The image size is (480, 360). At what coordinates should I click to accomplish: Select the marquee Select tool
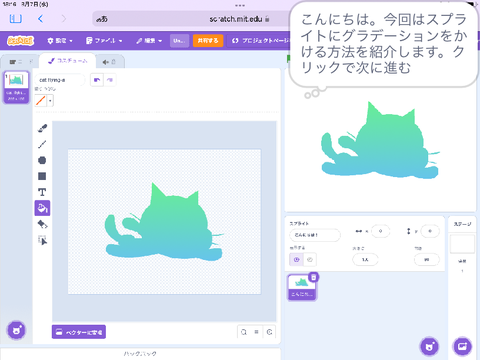click(42, 240)
